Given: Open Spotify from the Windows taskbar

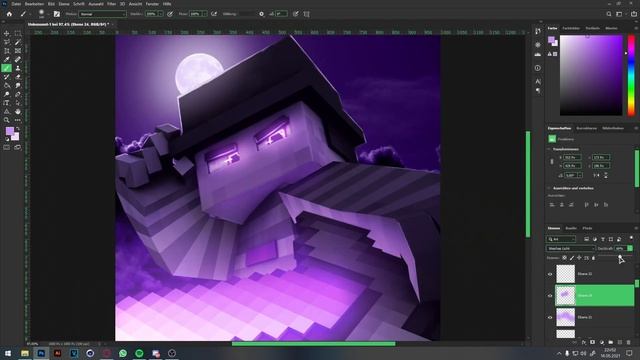Looking at the screenshot, I should coord(139,353).
